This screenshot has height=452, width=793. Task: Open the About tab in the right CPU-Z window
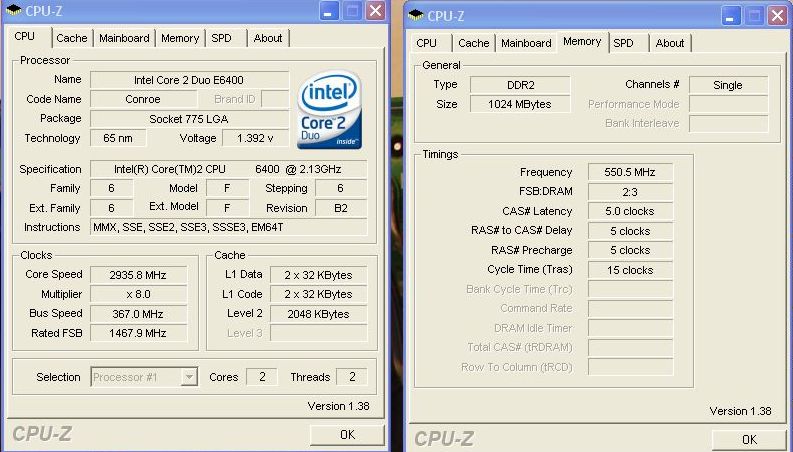point(670,43)
